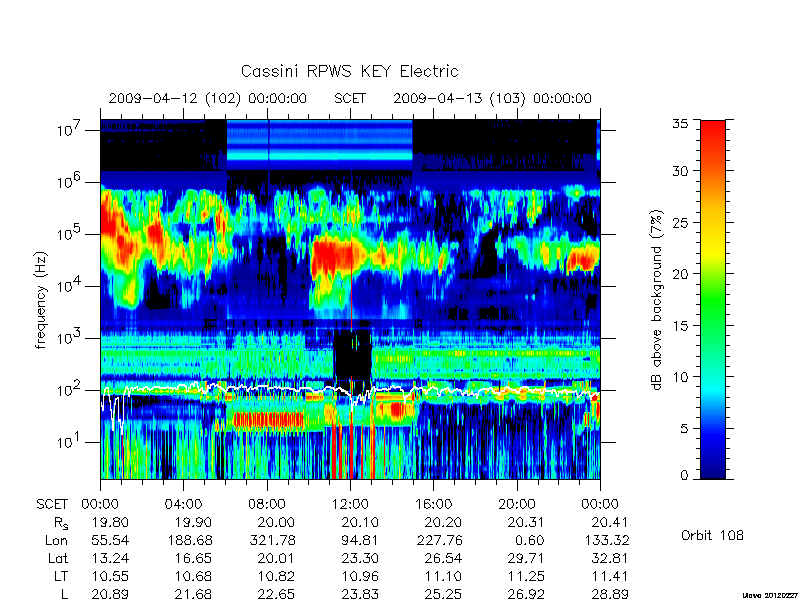Click the Rs value '19.90'

[x=193, y=522]
